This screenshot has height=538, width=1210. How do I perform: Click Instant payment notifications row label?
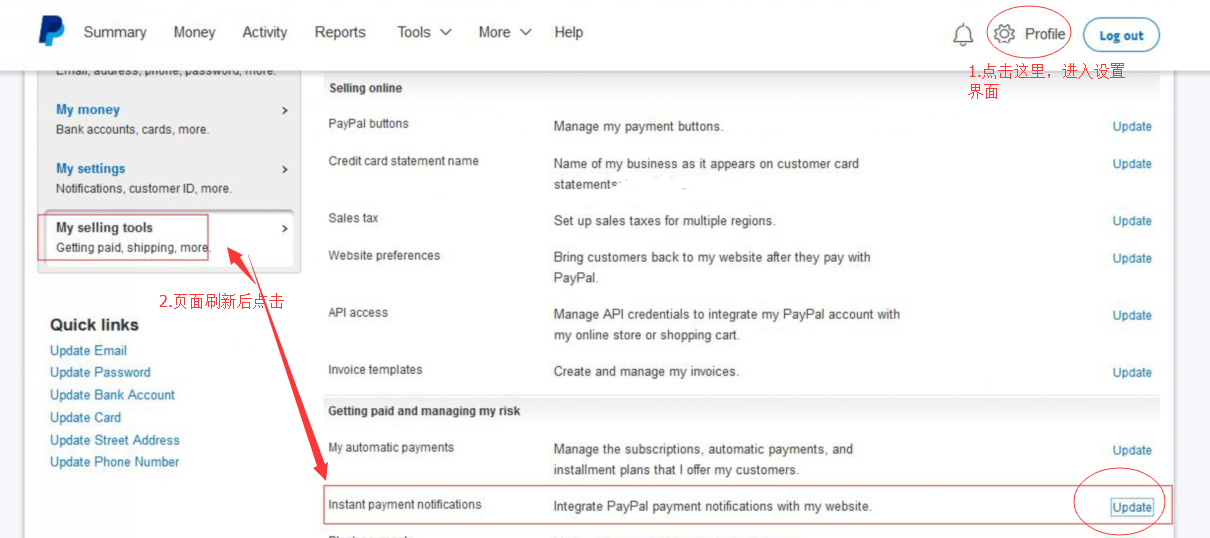click(x=405, y=505)
